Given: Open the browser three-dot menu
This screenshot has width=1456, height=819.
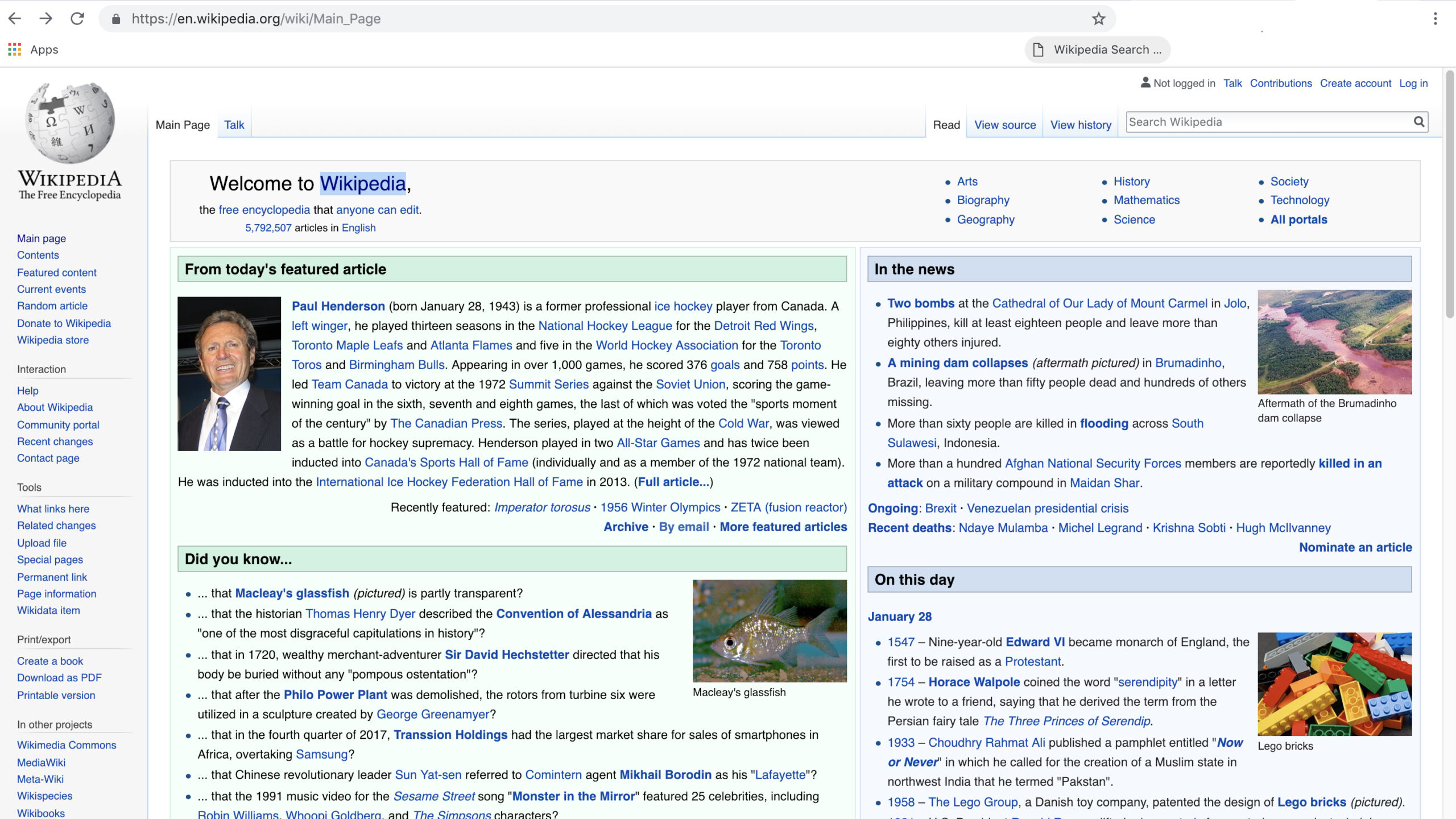Looking at the screenshot, I should (1435, 19).
